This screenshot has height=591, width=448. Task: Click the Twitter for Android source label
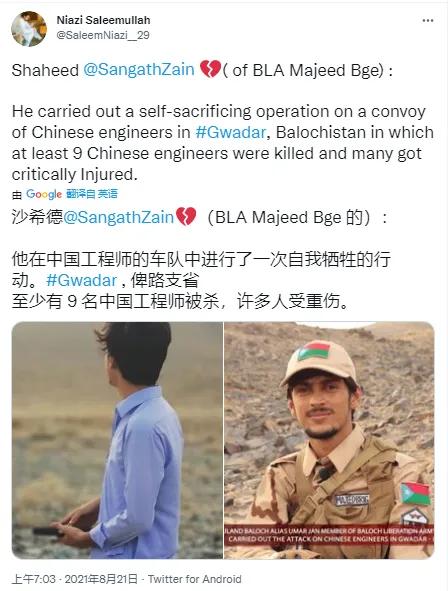coord(194,579)
